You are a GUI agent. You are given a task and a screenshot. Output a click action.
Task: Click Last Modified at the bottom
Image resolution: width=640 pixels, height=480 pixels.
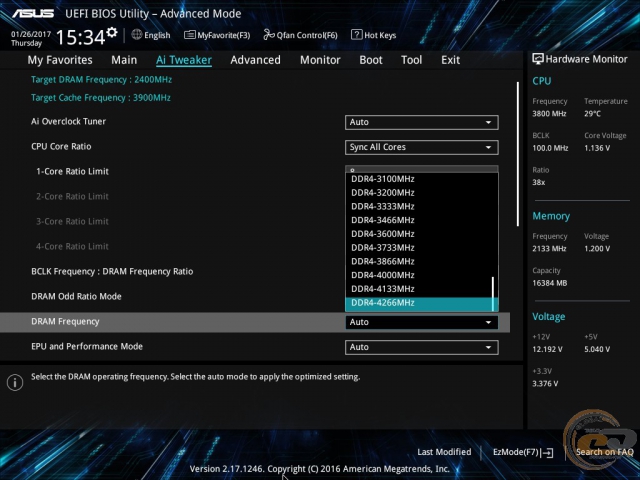tap(444, 452)
